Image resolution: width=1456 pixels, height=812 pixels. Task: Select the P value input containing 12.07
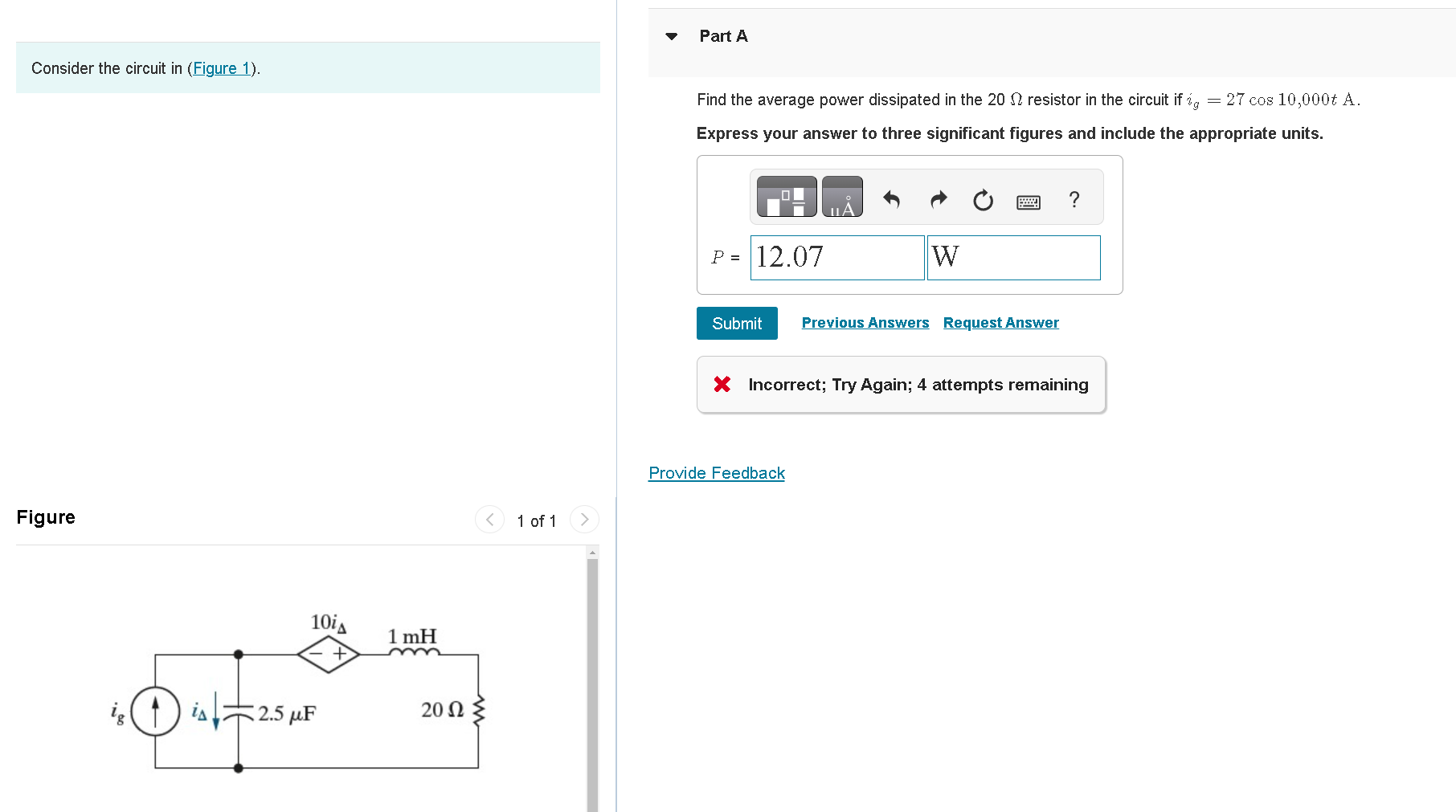point(836,257)
